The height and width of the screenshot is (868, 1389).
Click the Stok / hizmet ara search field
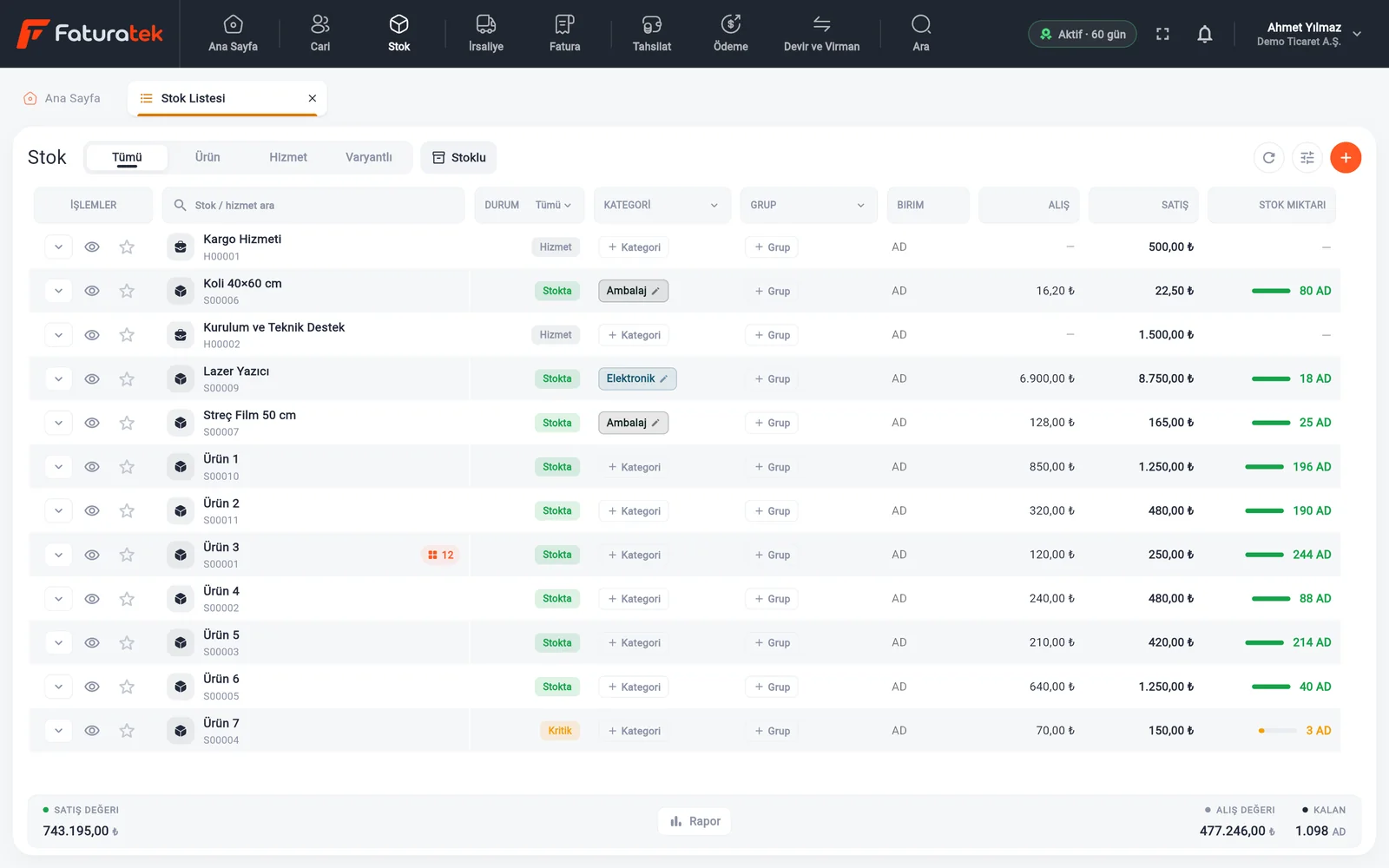coord(313,205)
